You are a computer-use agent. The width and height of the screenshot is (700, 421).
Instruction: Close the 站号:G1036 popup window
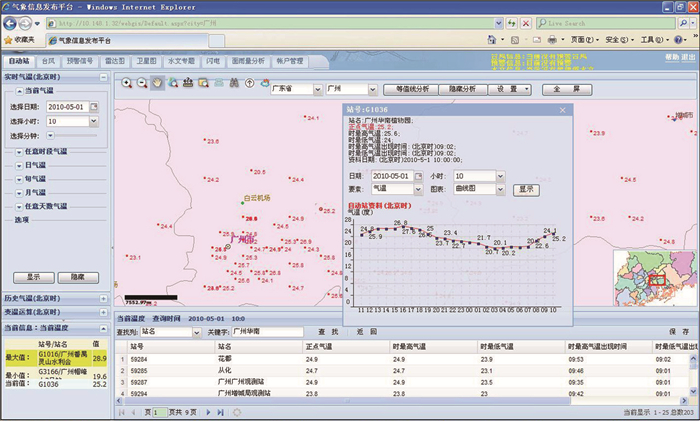click(x=562, y=110)
